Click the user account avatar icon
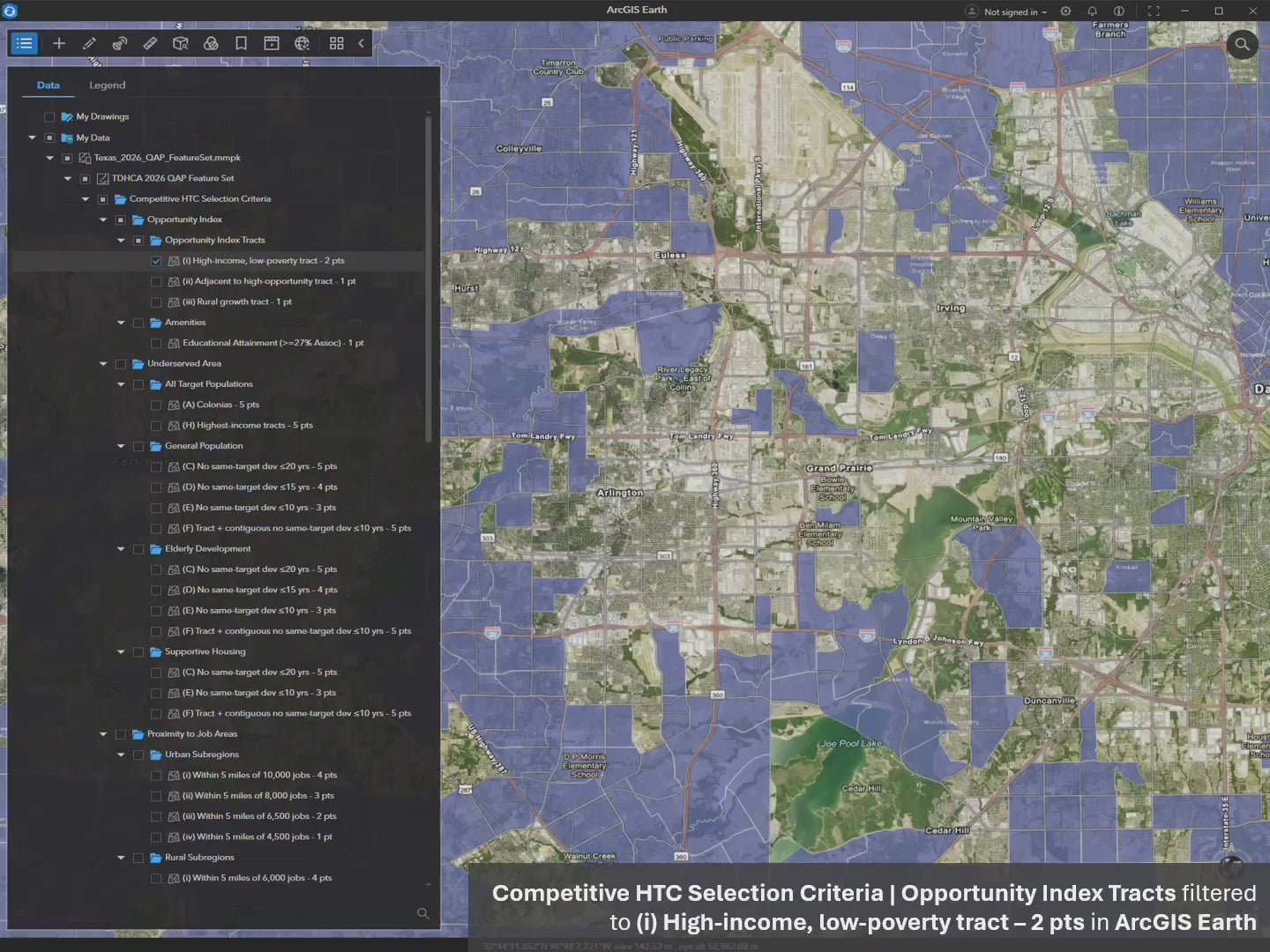 [x=971, y=11]
